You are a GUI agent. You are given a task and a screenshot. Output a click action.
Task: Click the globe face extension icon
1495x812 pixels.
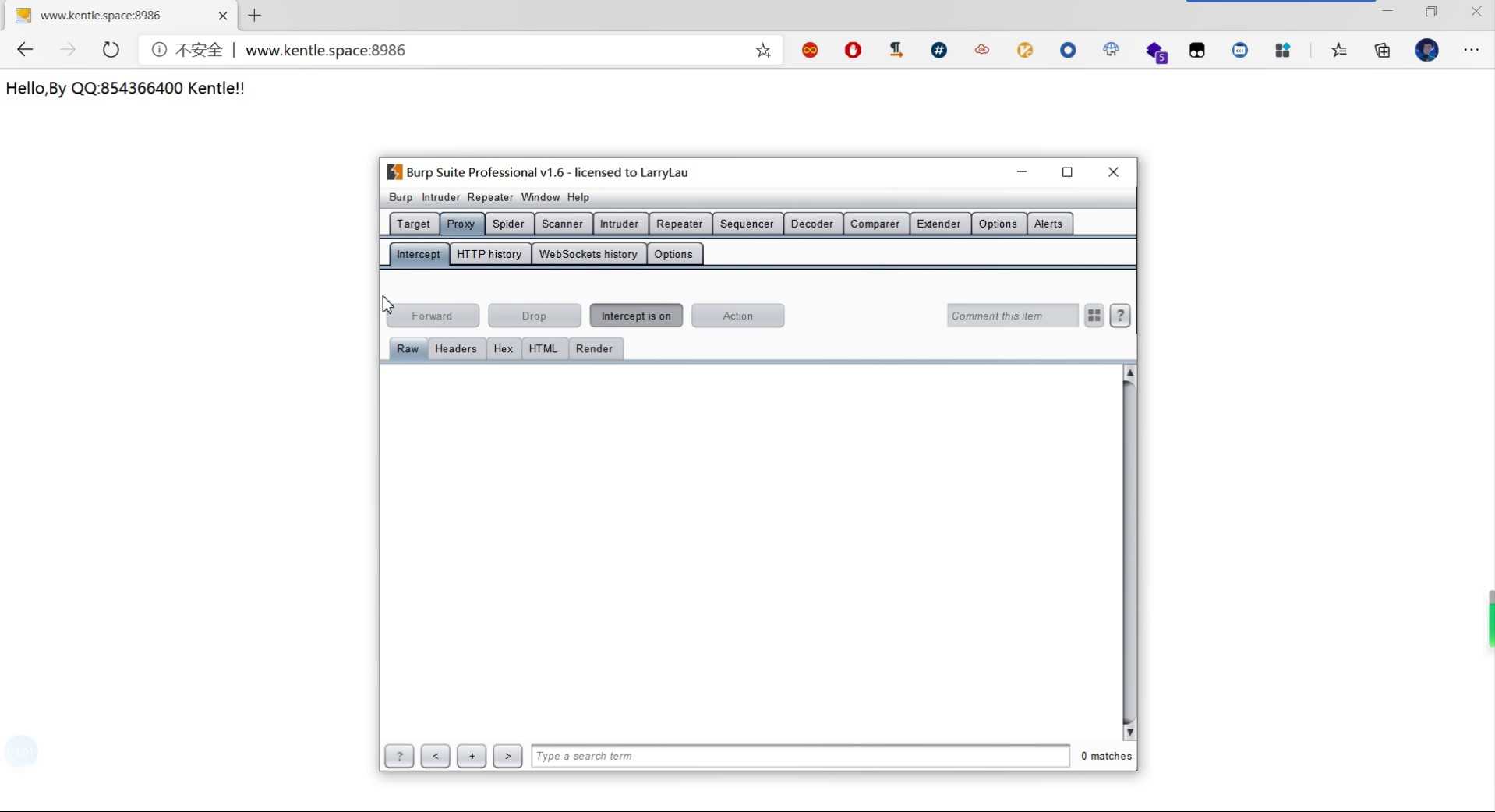pos(1111,51)
